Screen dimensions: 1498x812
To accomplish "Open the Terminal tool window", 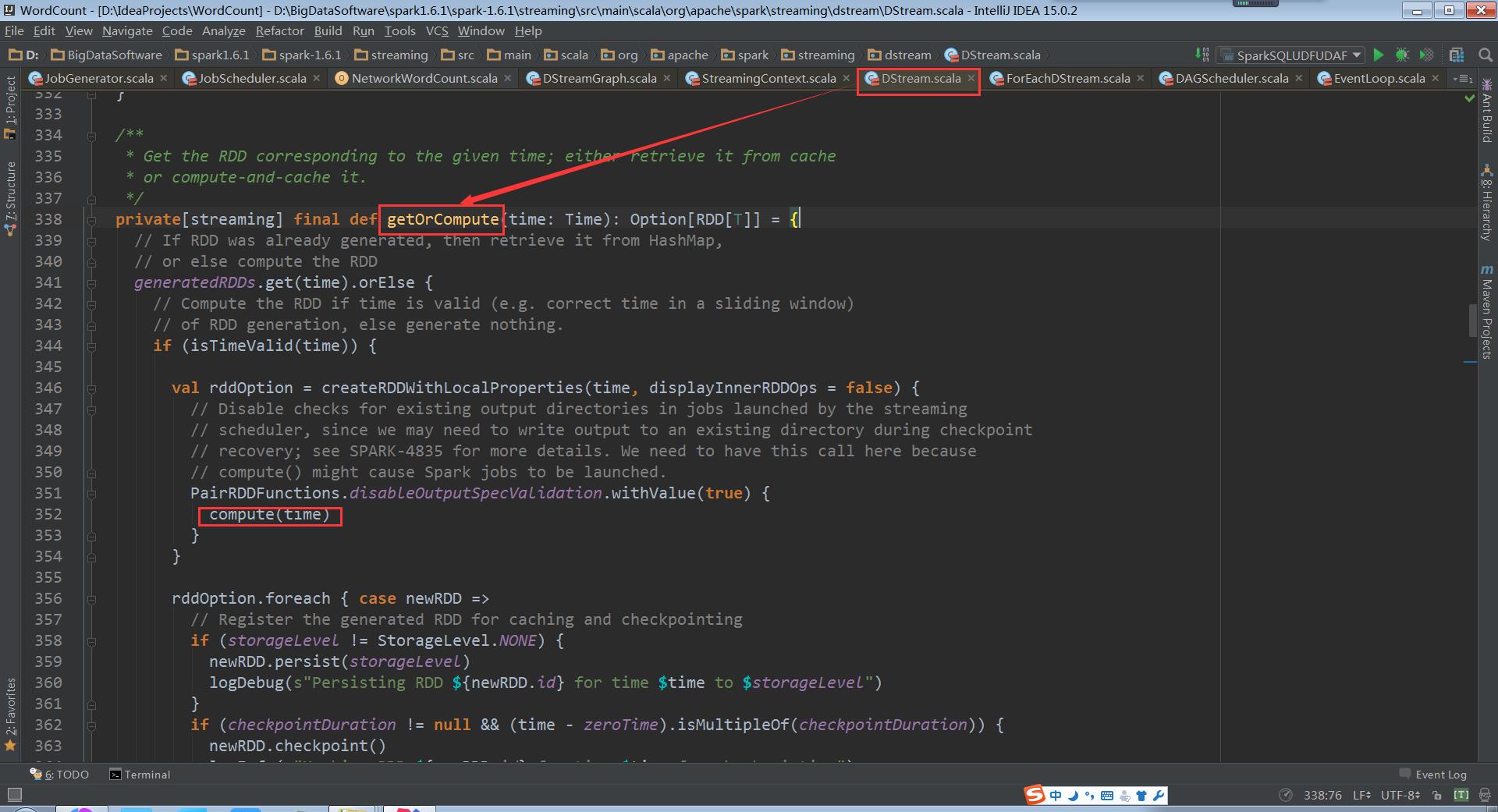I will pos(140,775).
